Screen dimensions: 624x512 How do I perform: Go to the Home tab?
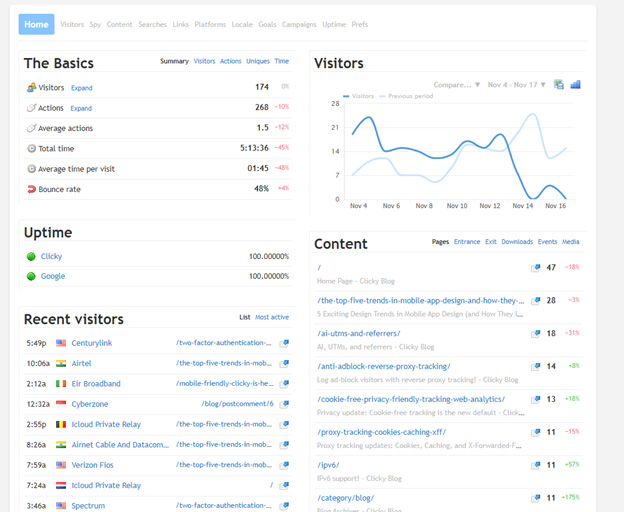pos(36,24)
